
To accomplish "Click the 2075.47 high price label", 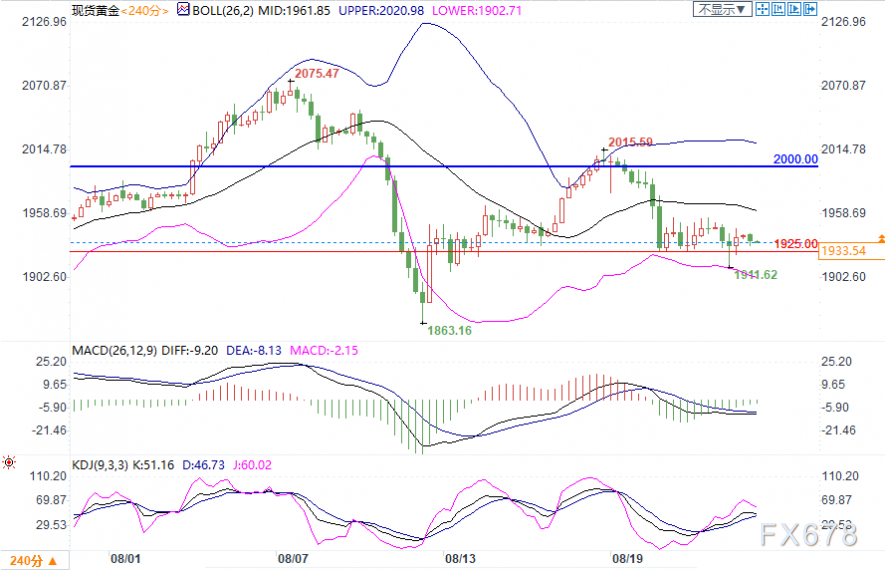I will [x=317, y=73].
